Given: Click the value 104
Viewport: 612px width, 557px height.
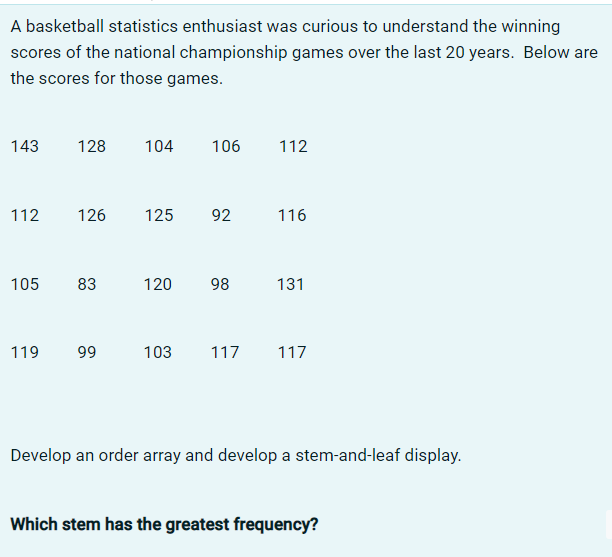Looking at the screenshot, I should pos(159,146).
